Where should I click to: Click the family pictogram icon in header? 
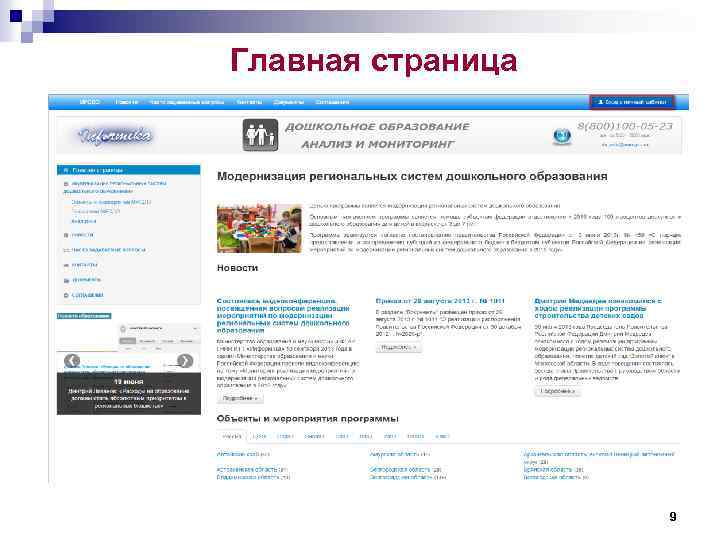point(260,135)
